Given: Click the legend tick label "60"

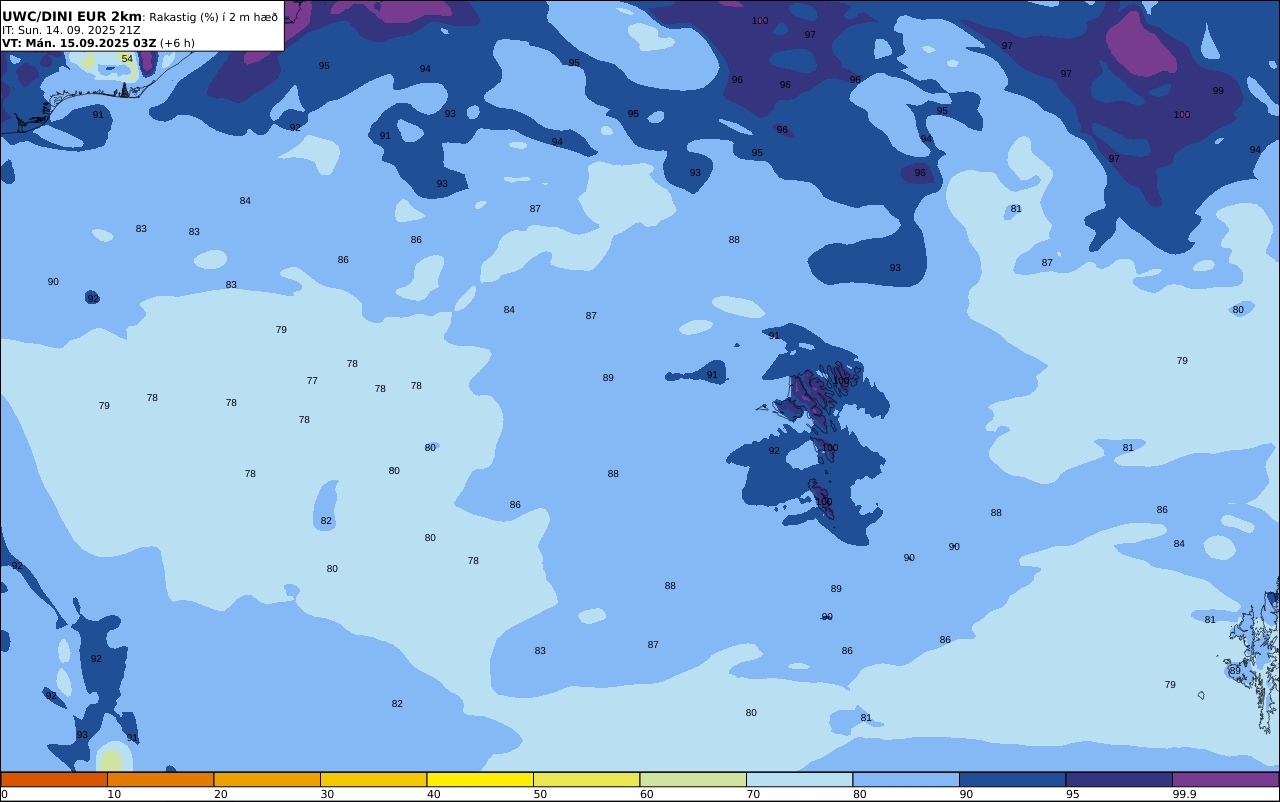Looking at the screenshot, I should pos(647,794).
